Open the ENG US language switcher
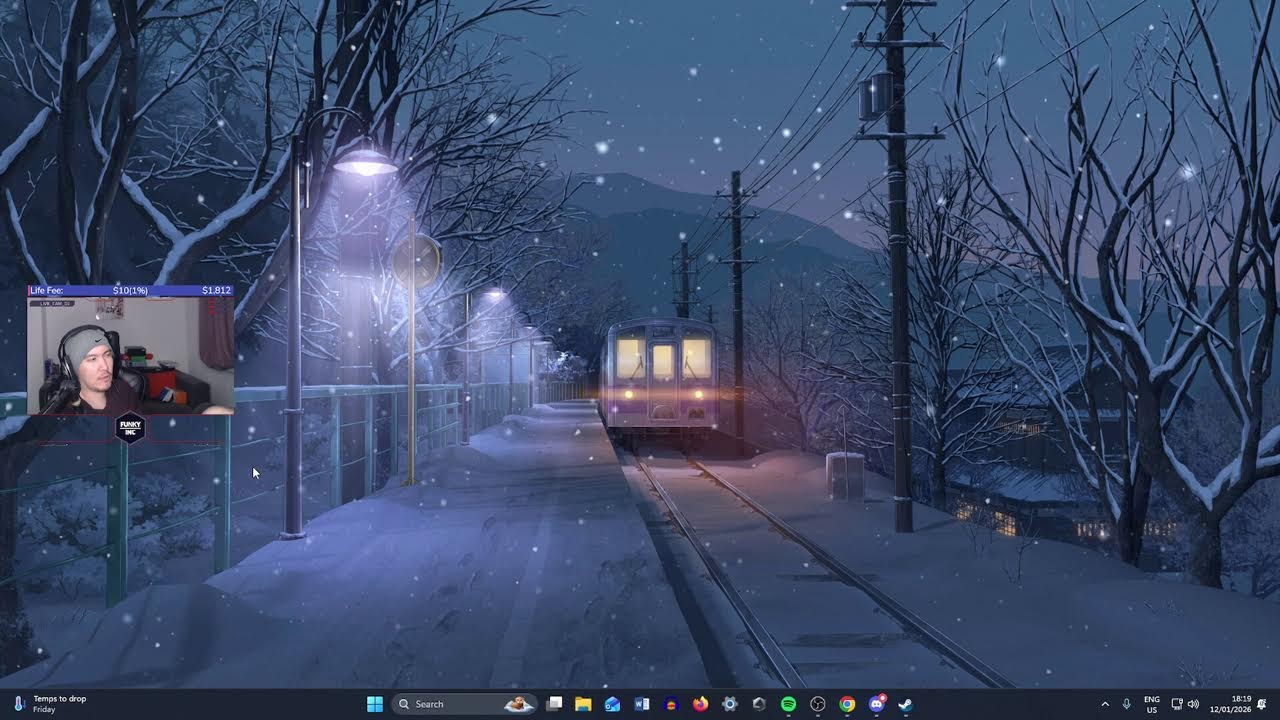This screenshot has width=1280, height=720. (x=1152, y=704)
